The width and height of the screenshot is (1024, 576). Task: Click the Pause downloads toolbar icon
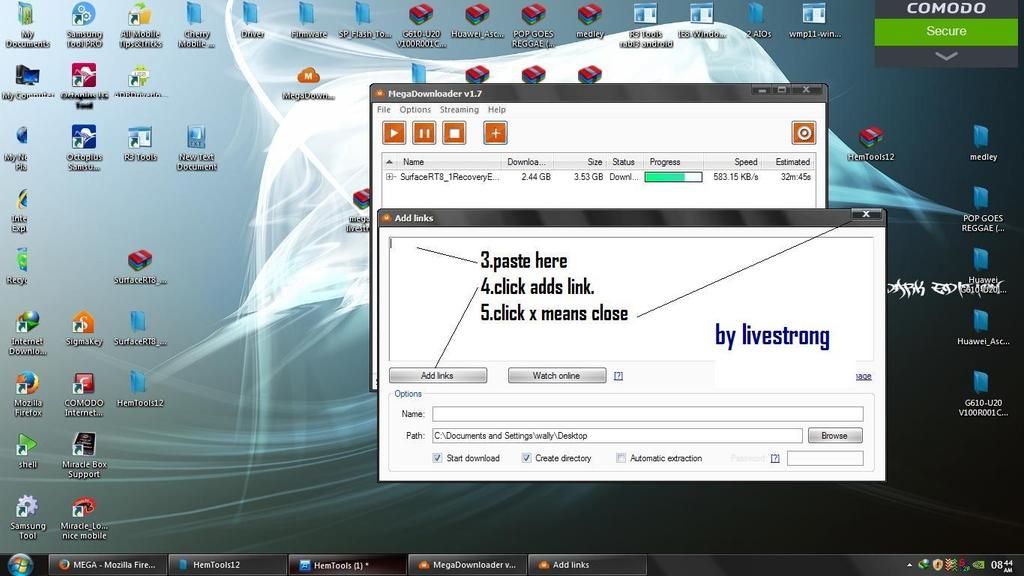tap(424, 133)
